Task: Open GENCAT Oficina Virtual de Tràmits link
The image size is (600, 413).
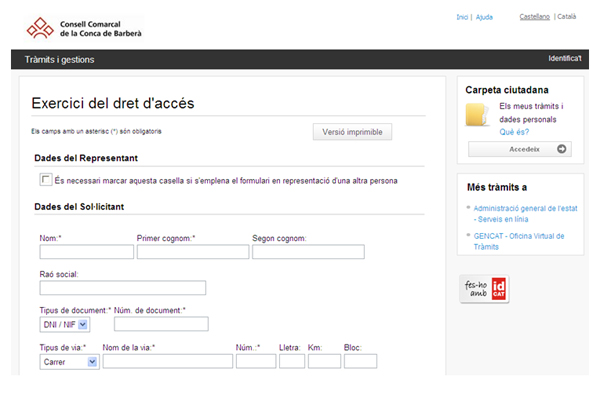Action: 519,241
